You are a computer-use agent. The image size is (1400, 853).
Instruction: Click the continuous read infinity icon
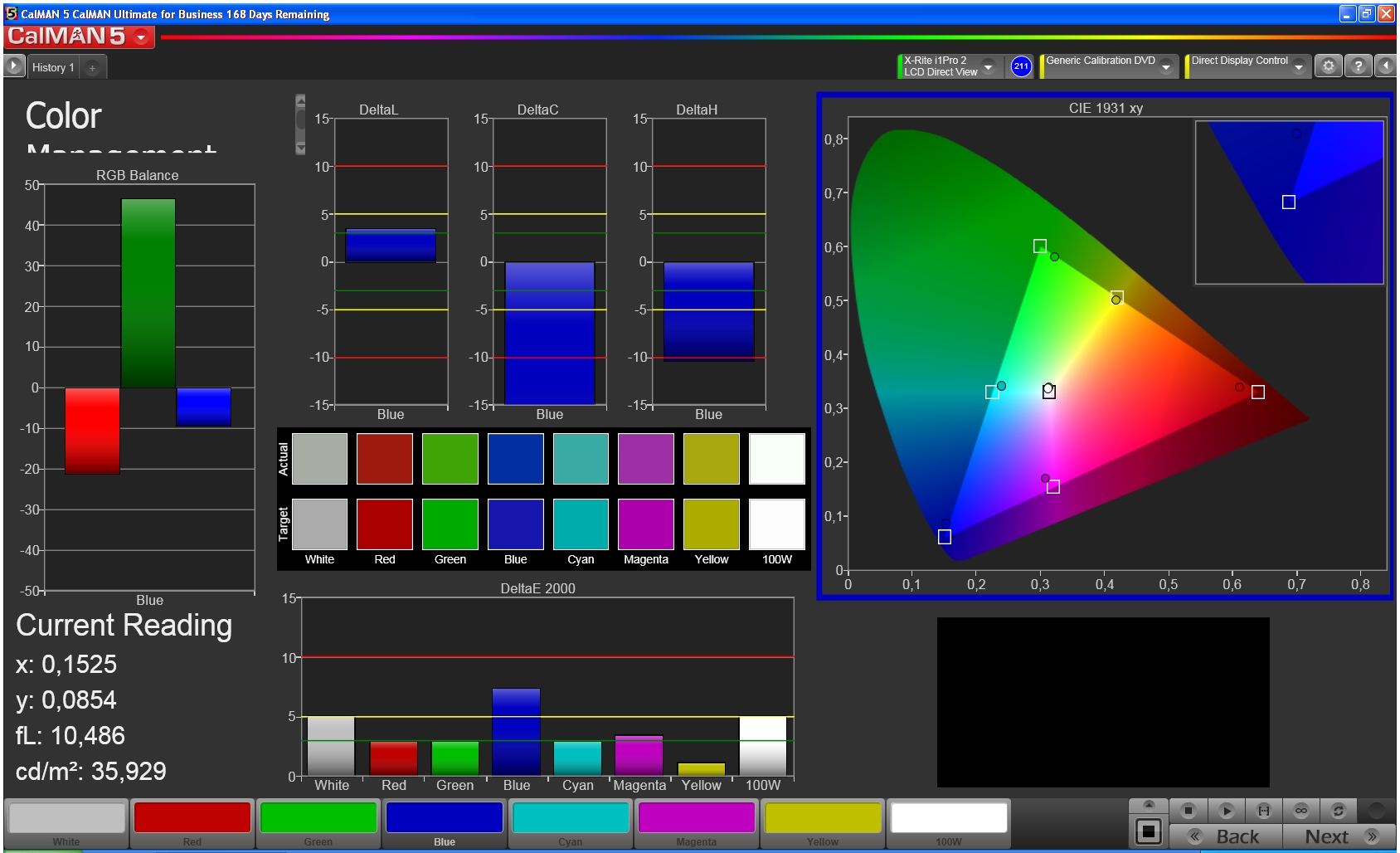[x=1301, y=811]
